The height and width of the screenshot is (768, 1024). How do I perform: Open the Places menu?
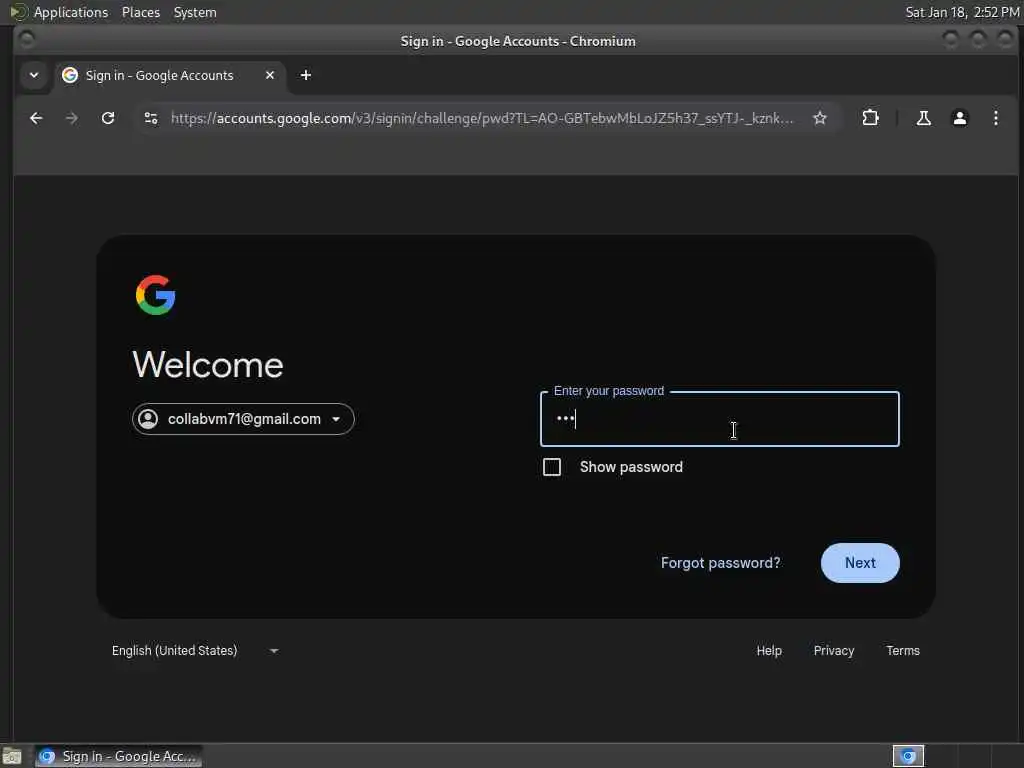point(140,12)
